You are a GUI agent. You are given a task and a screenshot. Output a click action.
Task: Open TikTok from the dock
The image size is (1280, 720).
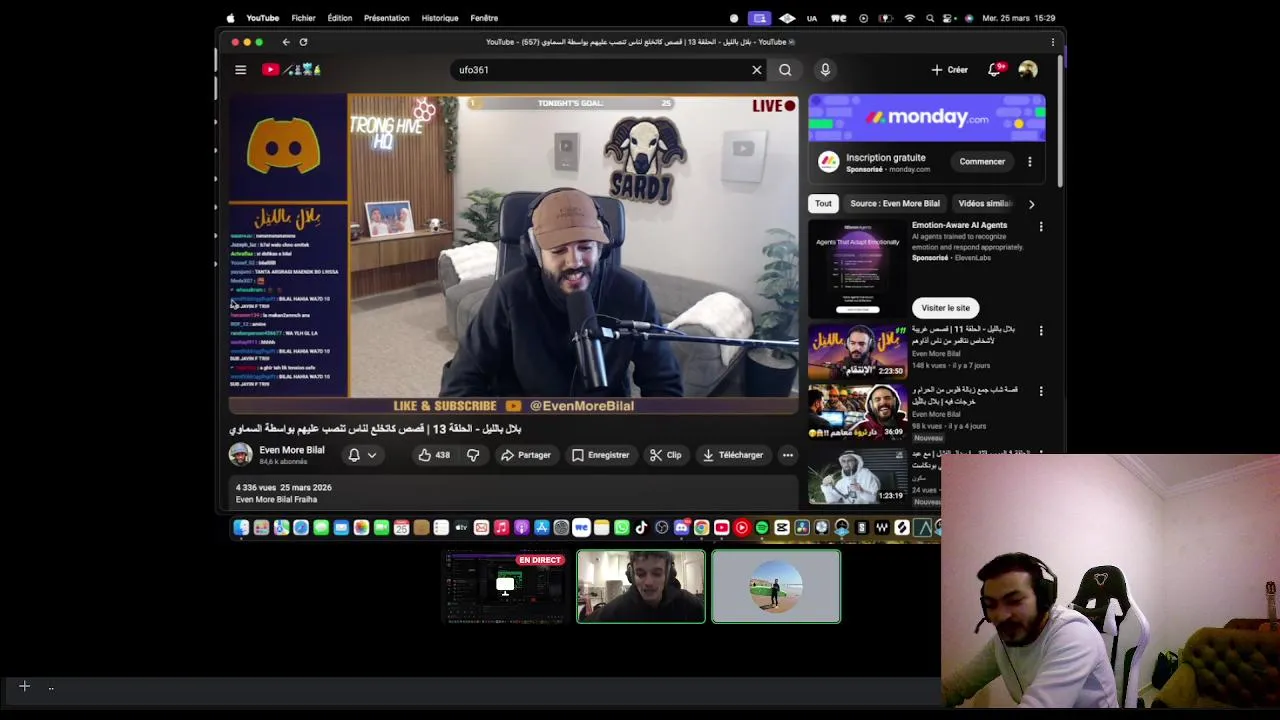641,528
